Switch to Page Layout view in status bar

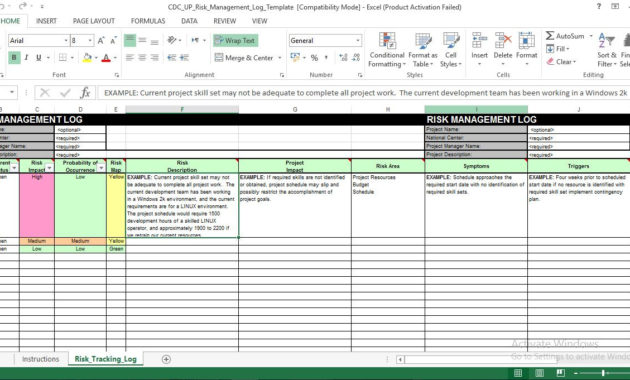click(x=540, y=373)
